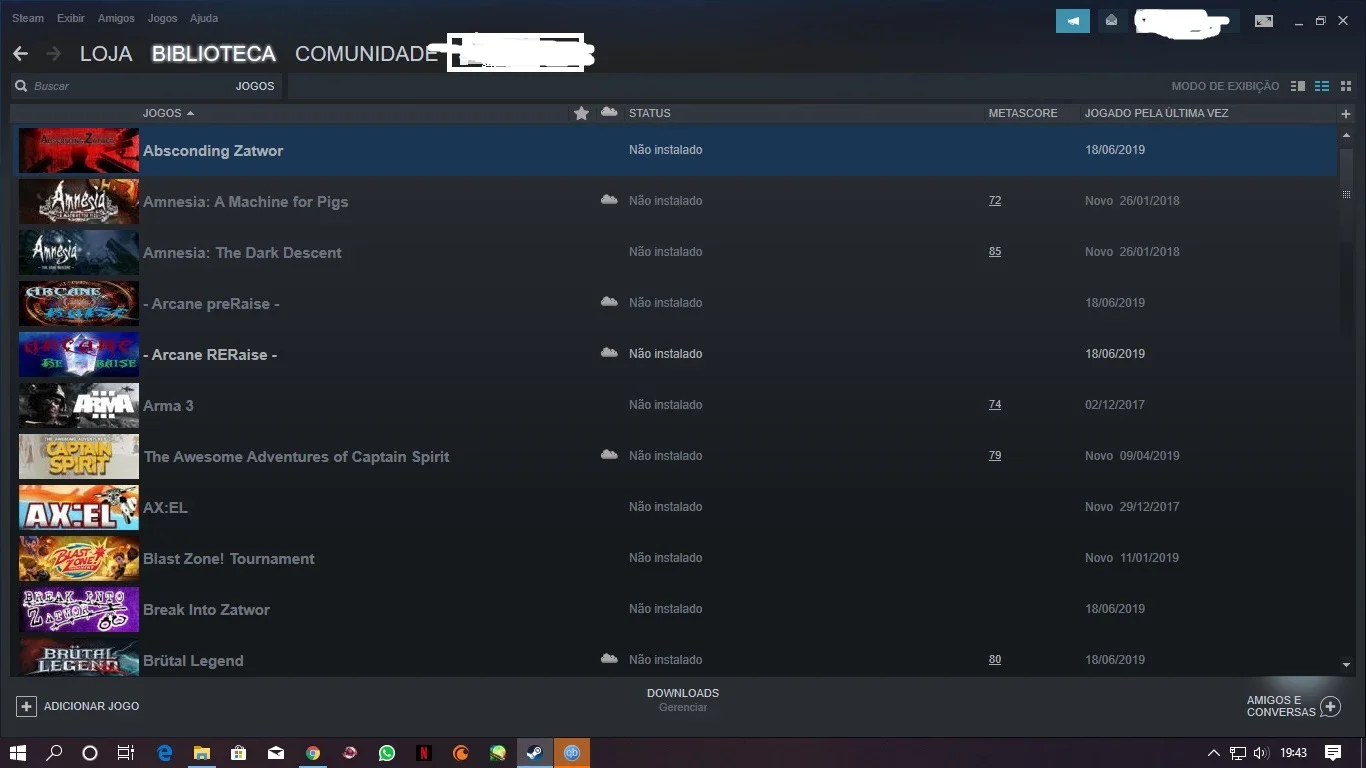Screen dimensions: 1366x768
Task: Sort by cloud sync column header
Action: pyautogui.click(x=609, y=112)
